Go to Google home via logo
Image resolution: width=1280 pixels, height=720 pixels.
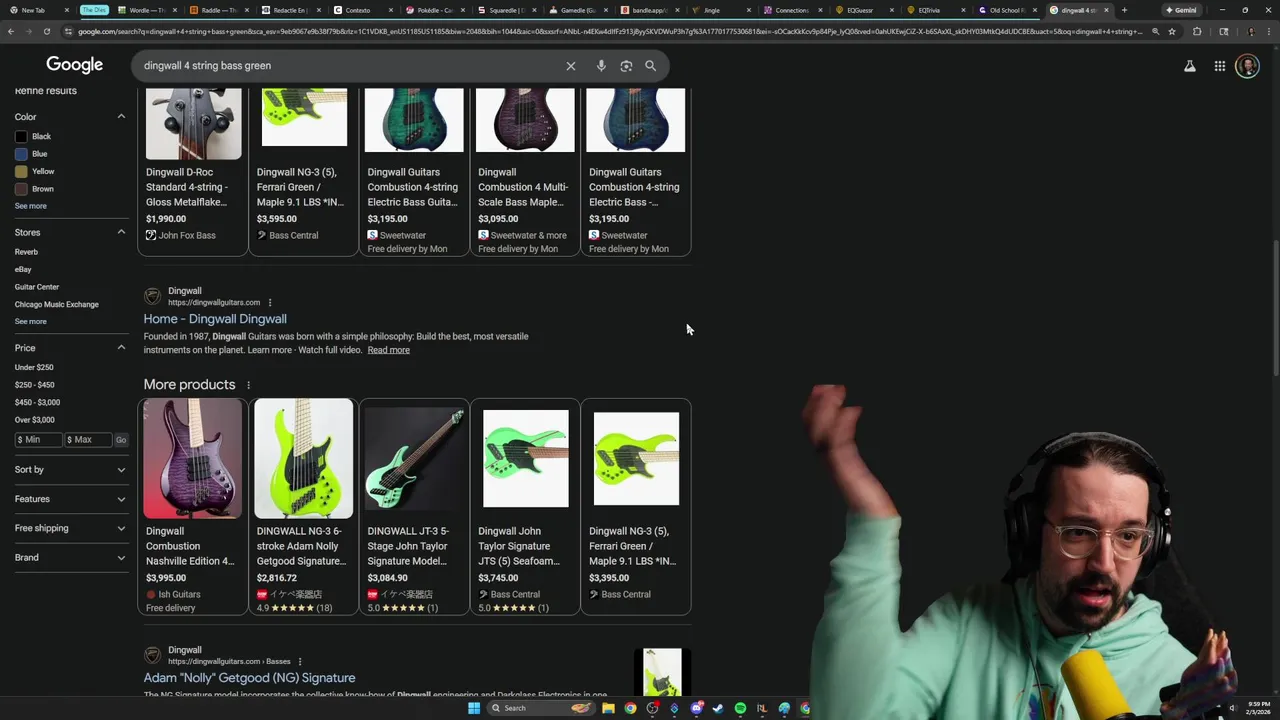point(75,65)
